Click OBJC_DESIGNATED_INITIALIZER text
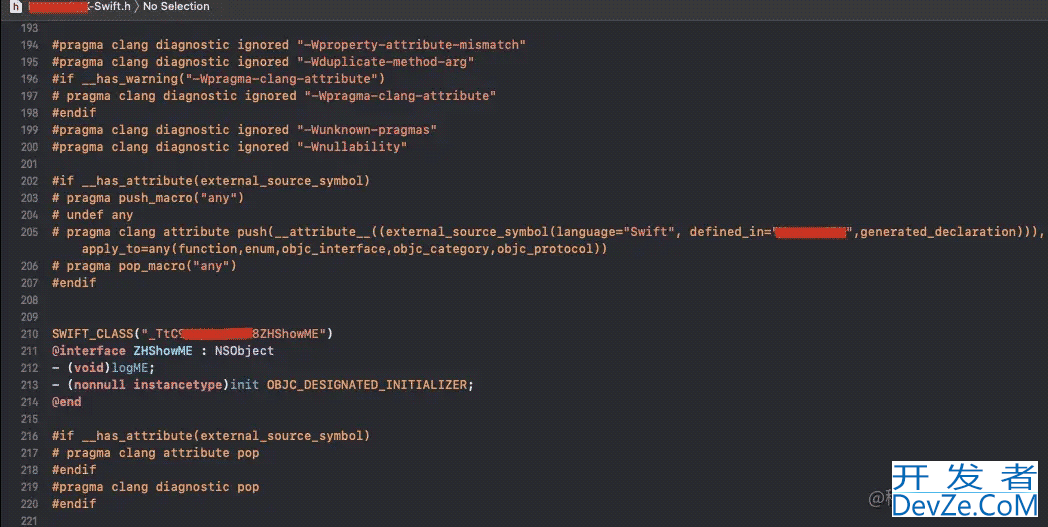The image size is (1048, 527). [x=366, y=385]
